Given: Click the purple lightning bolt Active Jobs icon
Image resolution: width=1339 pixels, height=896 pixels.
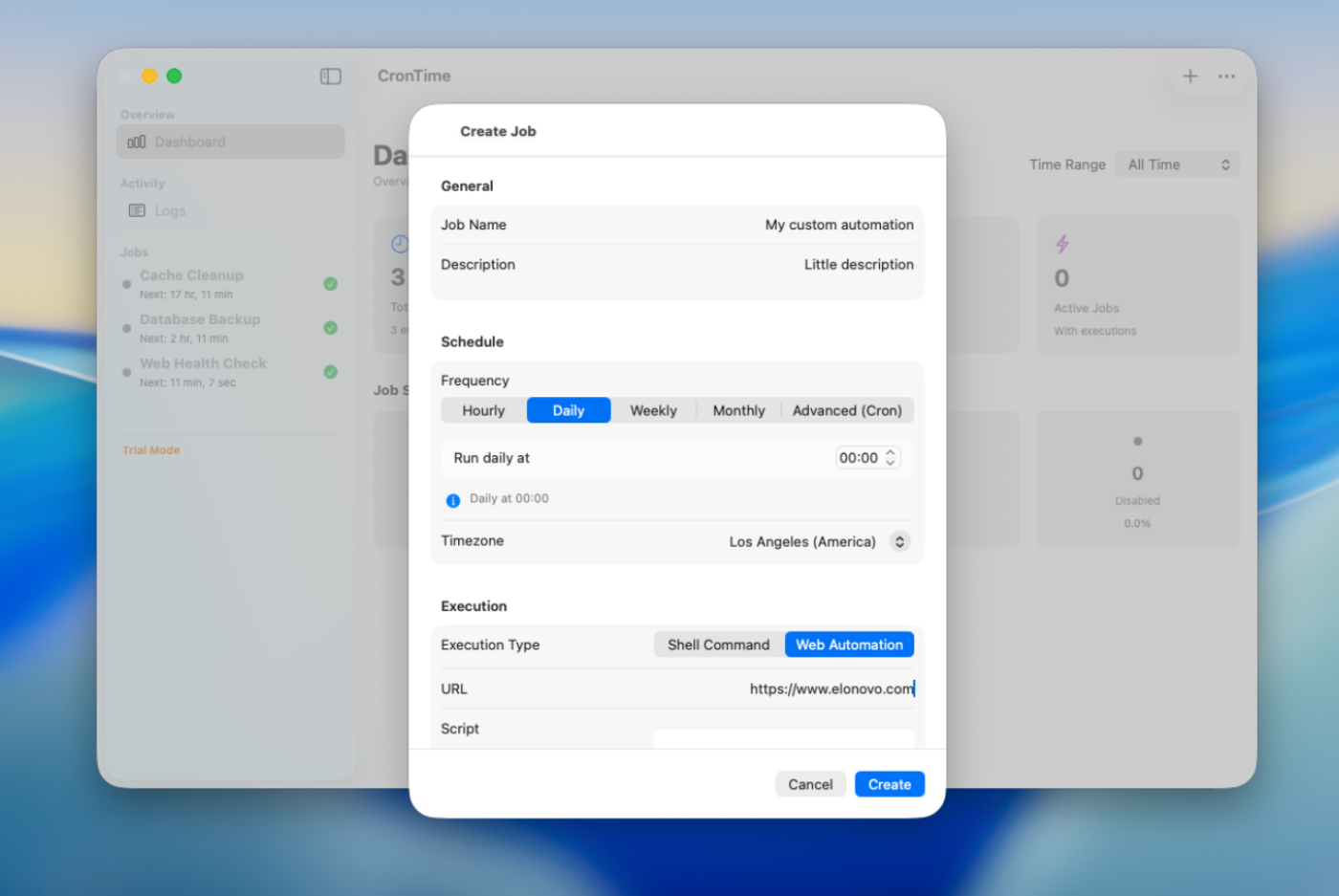Looking at the screenshot, I should [1062, 245].
